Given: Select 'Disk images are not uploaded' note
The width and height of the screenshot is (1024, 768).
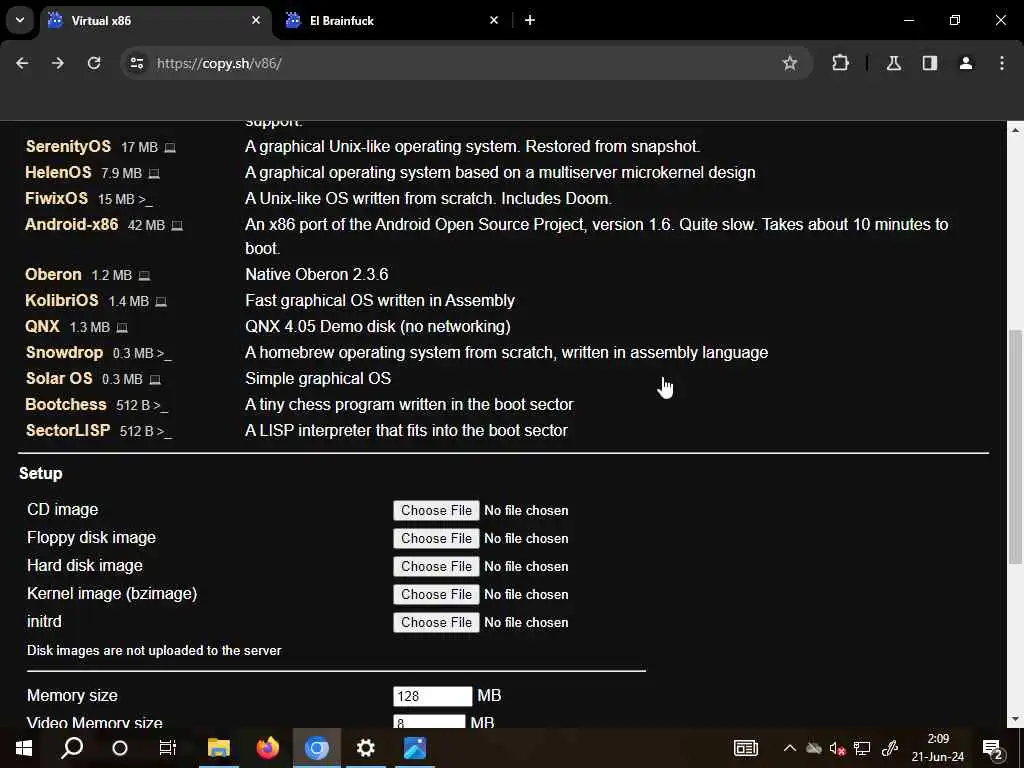Looking at the screenshot, I should [x=154, y=650].
